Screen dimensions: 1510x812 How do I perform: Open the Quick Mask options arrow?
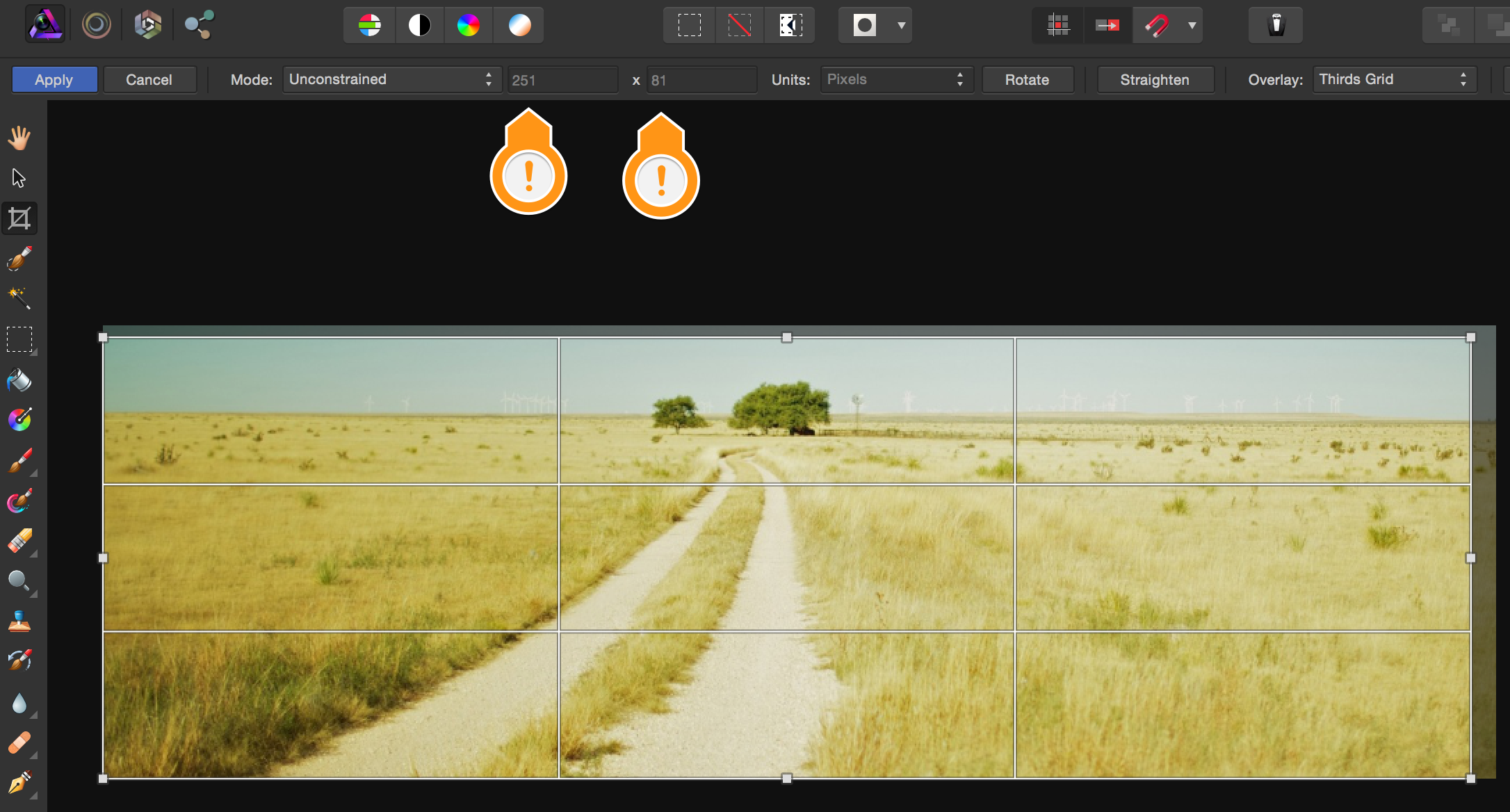click(x=902, y=26)
